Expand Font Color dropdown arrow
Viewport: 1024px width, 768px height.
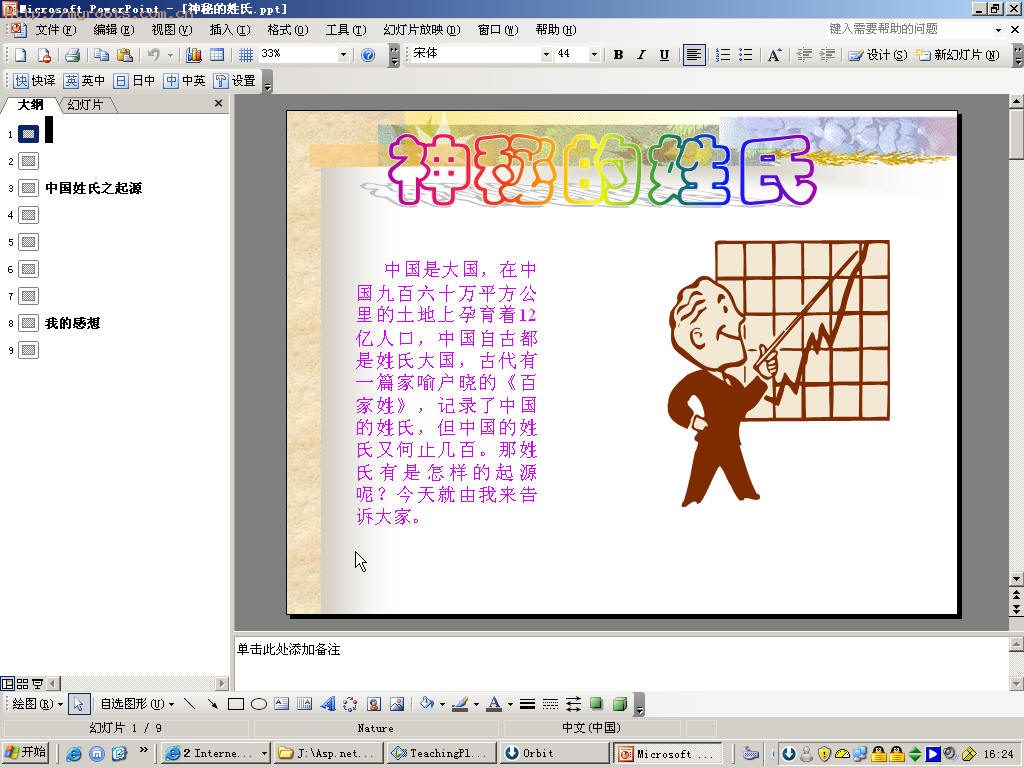tap(510, 703)
